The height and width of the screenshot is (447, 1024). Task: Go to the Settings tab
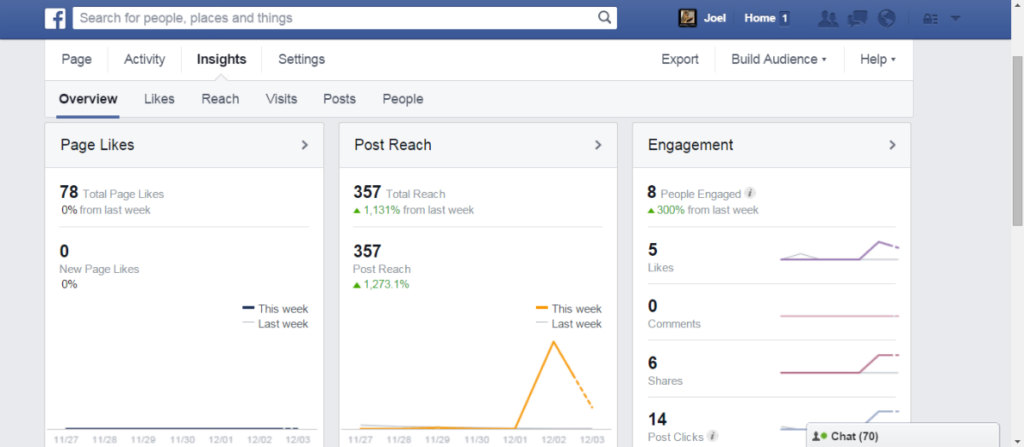[301, 59]
